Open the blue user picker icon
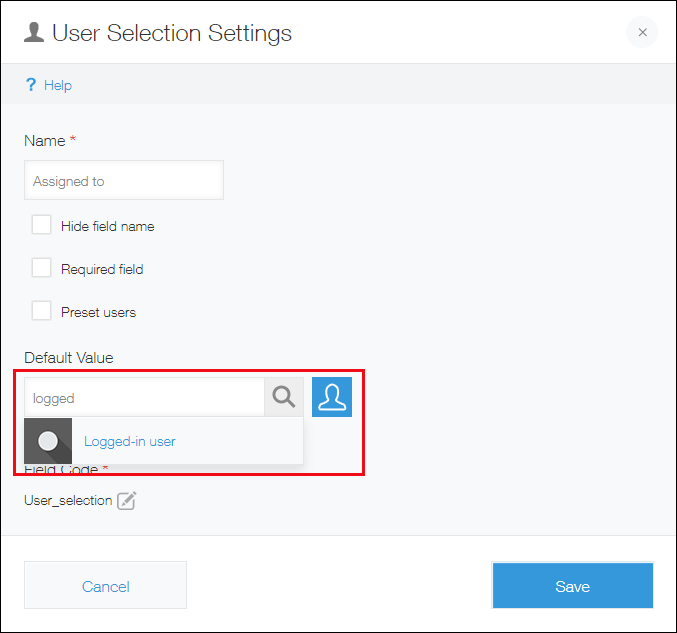Viewport: 677px width, 633px height. [332, 397]
